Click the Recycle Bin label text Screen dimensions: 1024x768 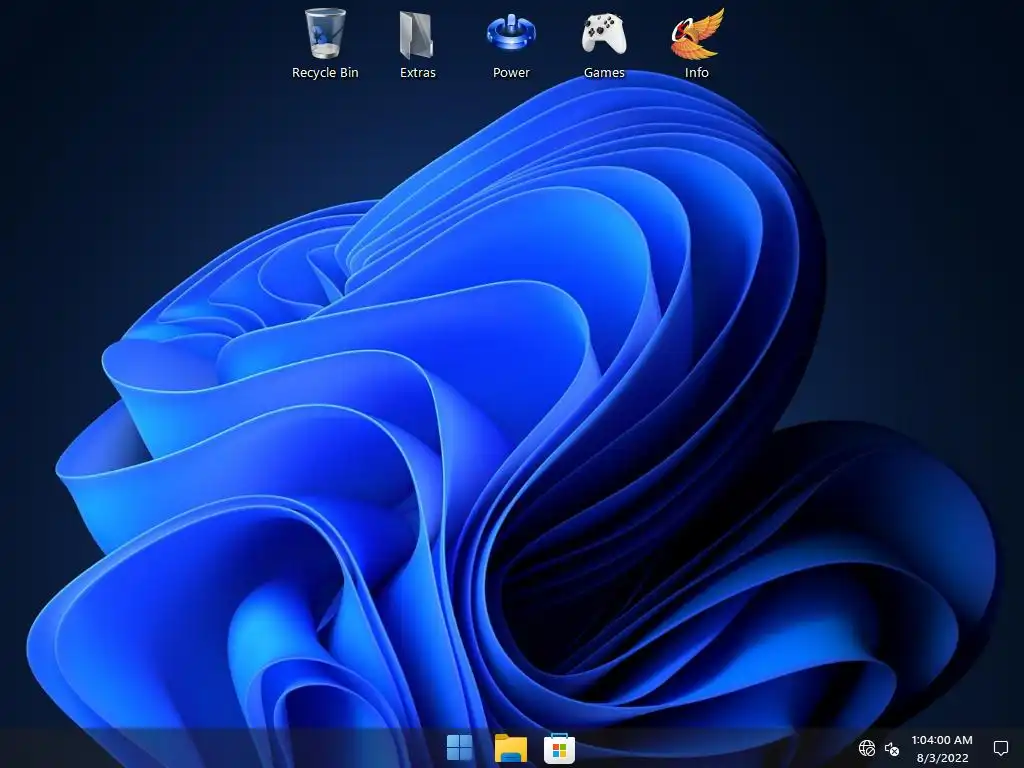325,72
